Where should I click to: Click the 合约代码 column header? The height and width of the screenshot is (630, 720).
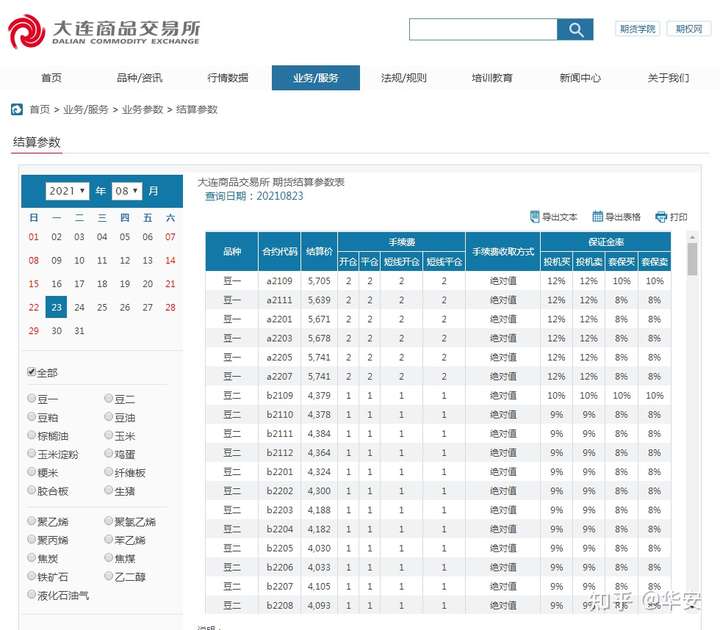tap(279, 251)
